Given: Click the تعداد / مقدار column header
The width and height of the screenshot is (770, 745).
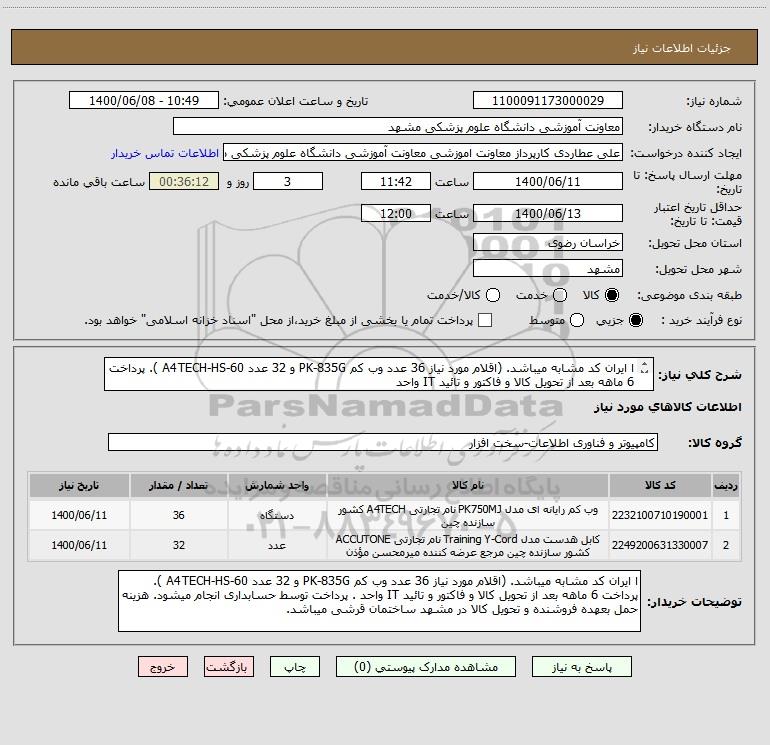Looking at the screenshot, I should pyautogui.click(x=178, y=485).
